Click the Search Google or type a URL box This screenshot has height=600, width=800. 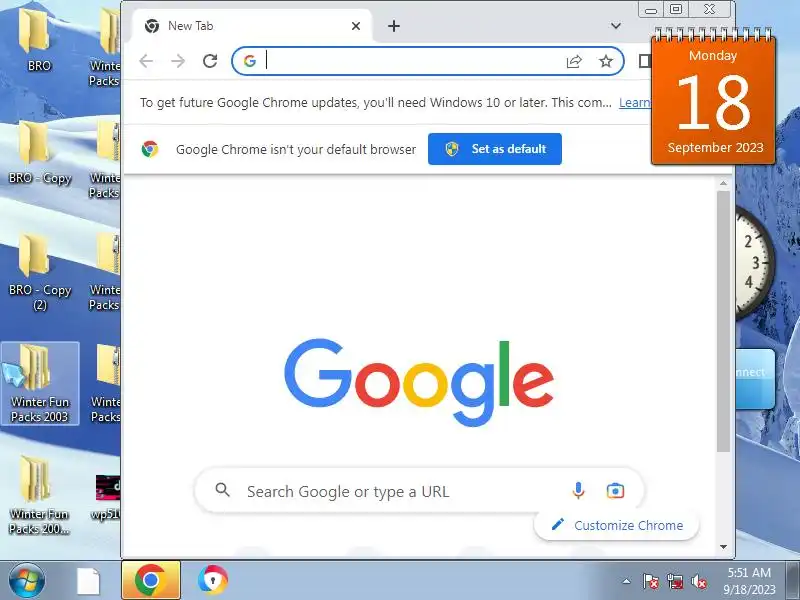tap(419, 491)
